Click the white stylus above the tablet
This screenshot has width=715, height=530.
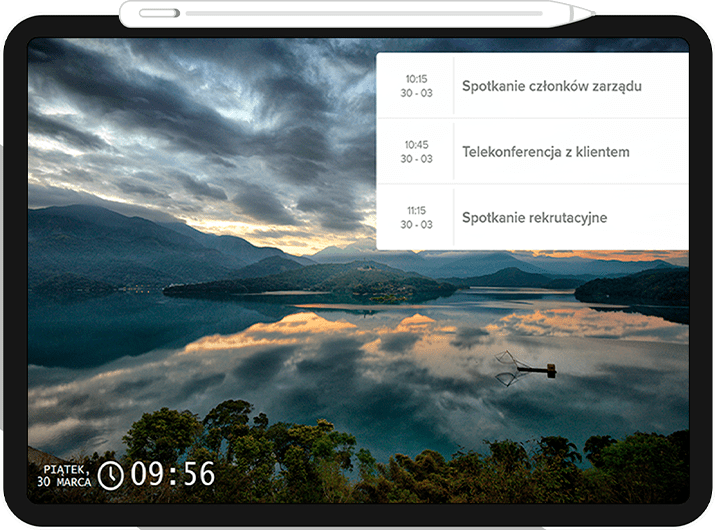[360, 13]
